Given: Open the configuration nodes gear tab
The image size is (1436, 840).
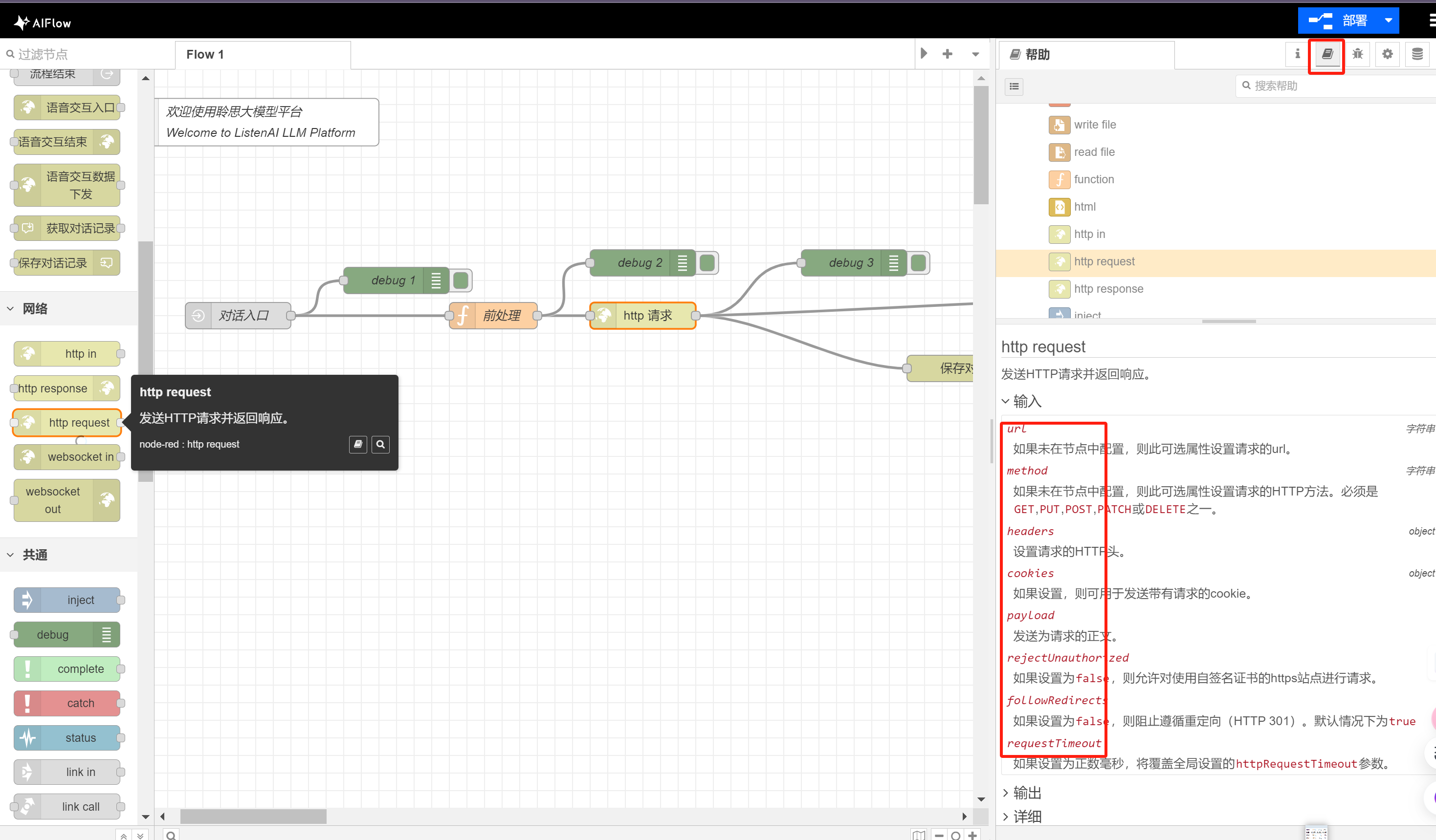Looking at the screenshot, I should tap(1387, 54).
